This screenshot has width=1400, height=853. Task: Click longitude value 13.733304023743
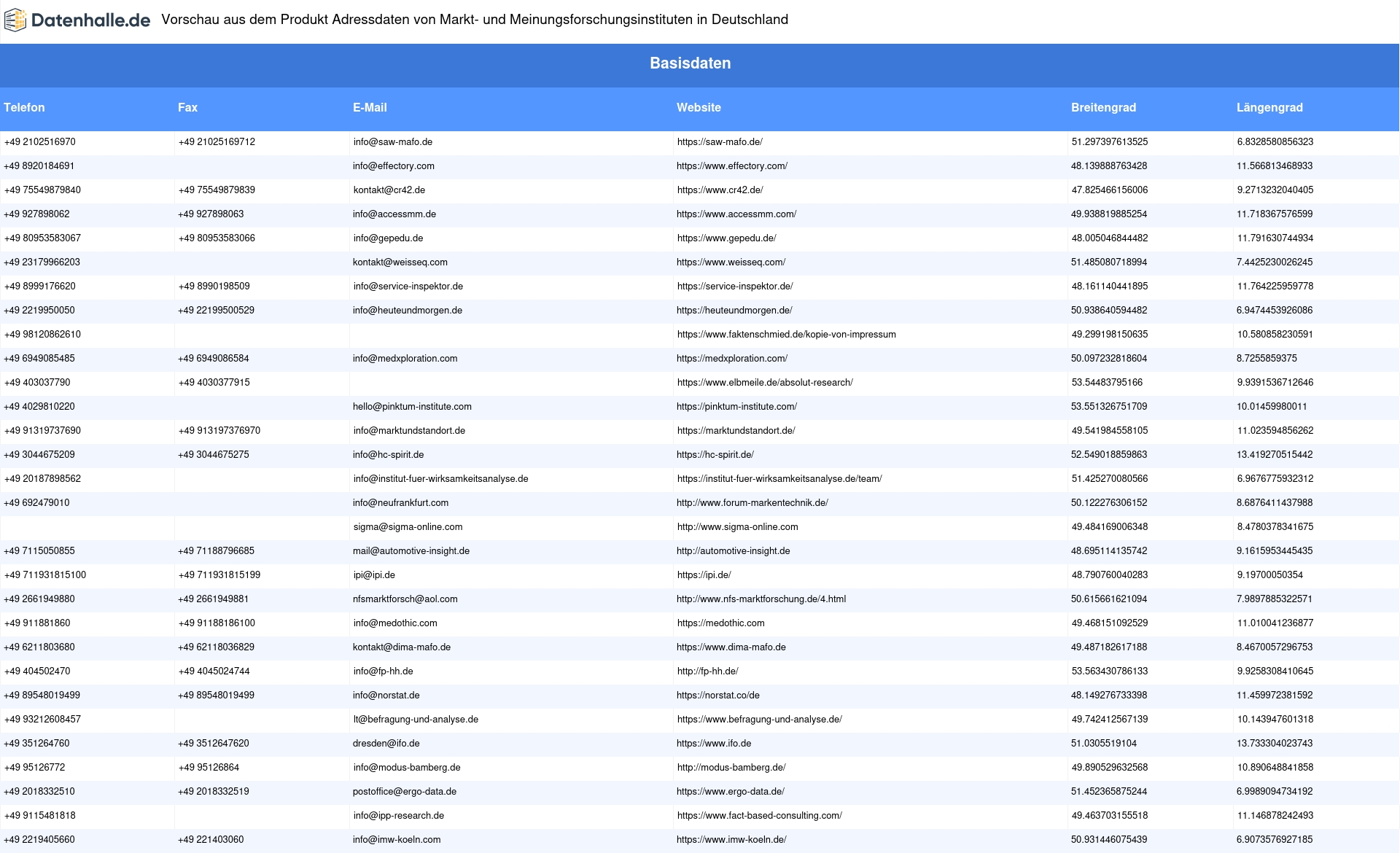tap(1275, 744)
